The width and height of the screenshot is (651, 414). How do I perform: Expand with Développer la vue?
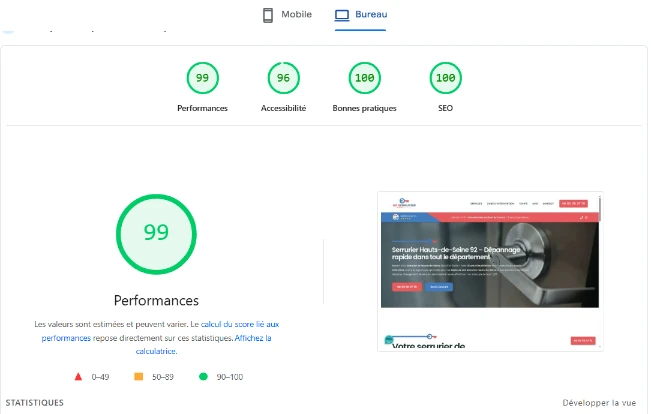[599, 403]
